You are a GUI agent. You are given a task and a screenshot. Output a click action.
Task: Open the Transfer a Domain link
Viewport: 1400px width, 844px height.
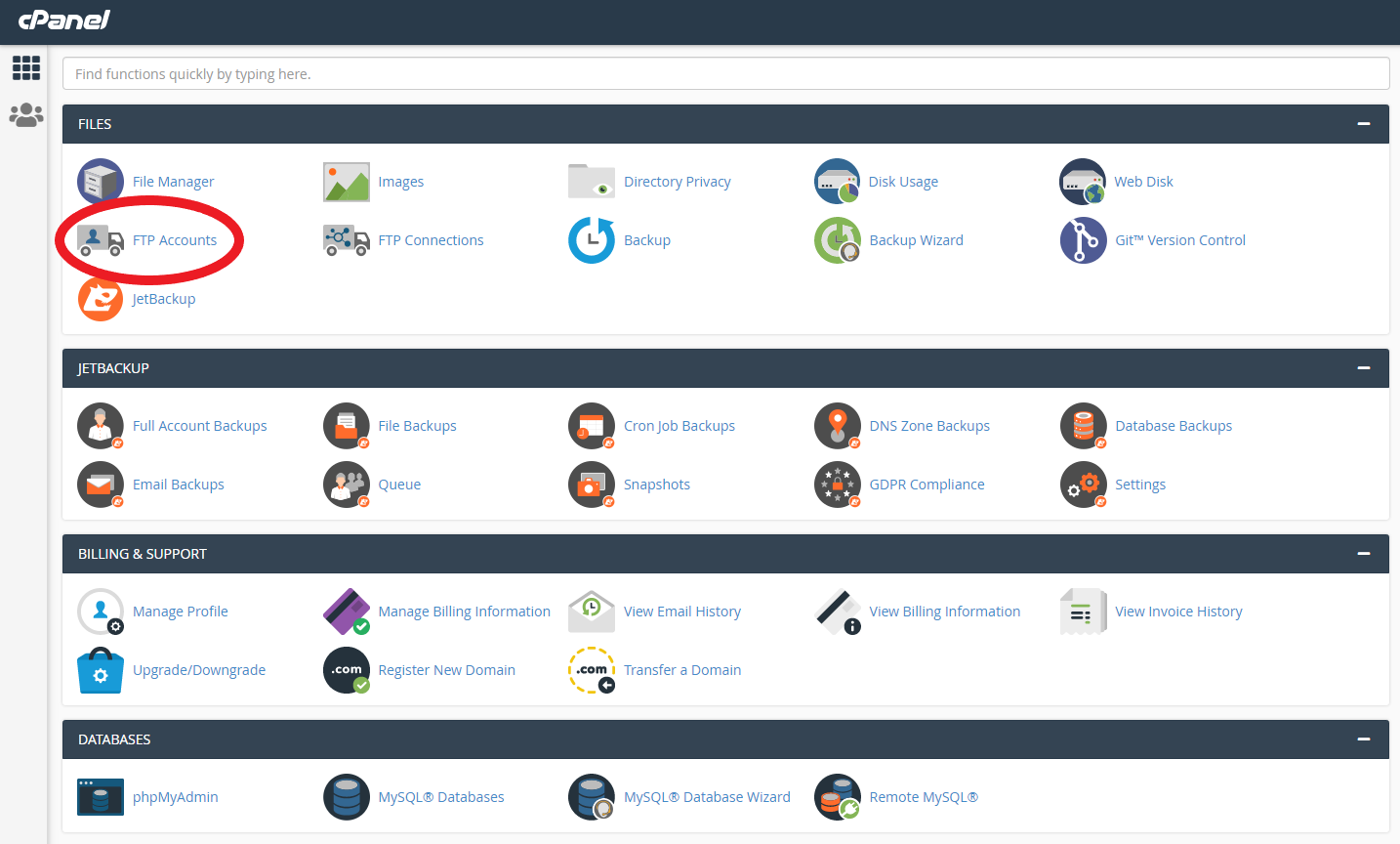pos(681,670)
